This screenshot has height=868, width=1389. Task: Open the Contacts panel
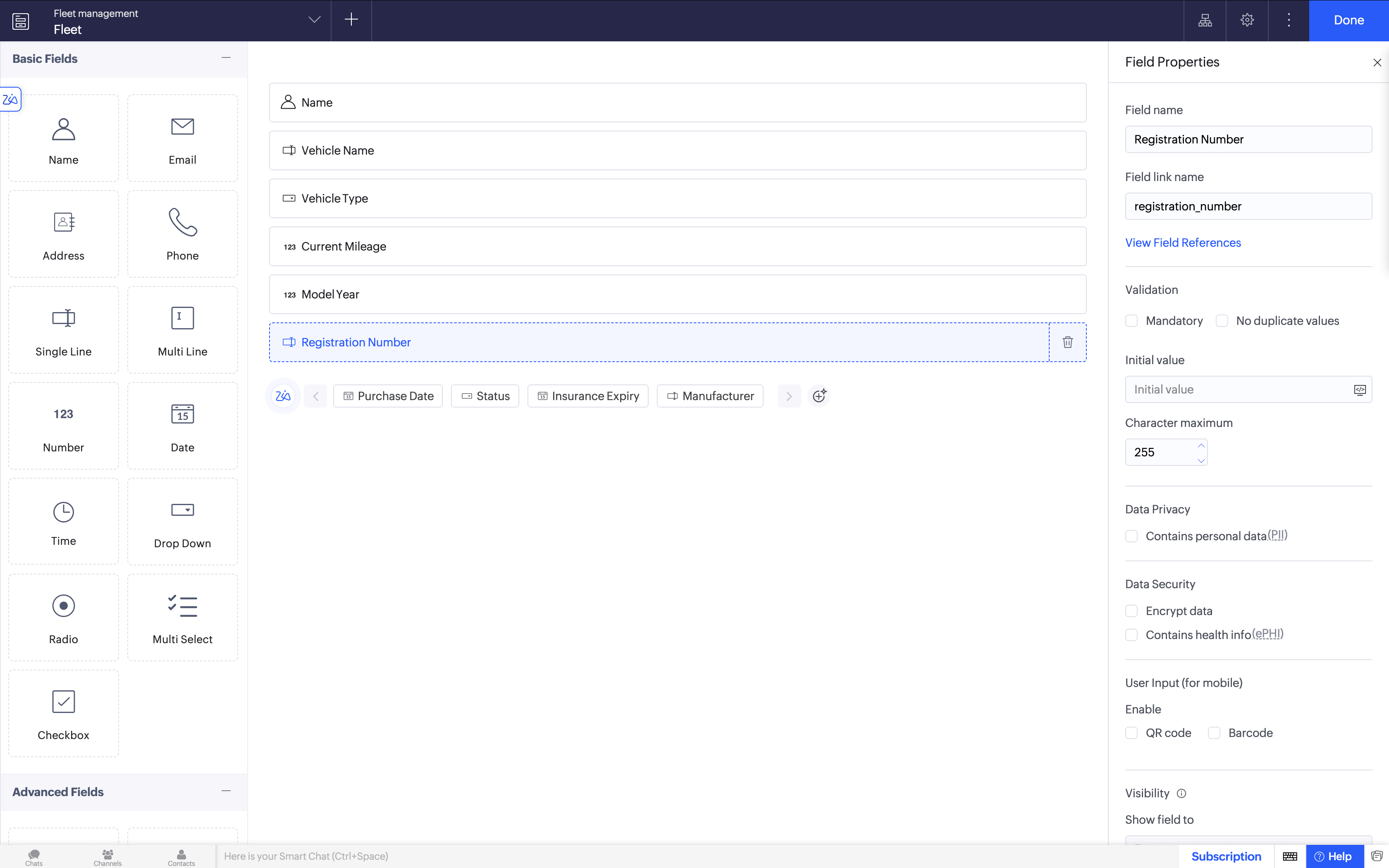181,857
